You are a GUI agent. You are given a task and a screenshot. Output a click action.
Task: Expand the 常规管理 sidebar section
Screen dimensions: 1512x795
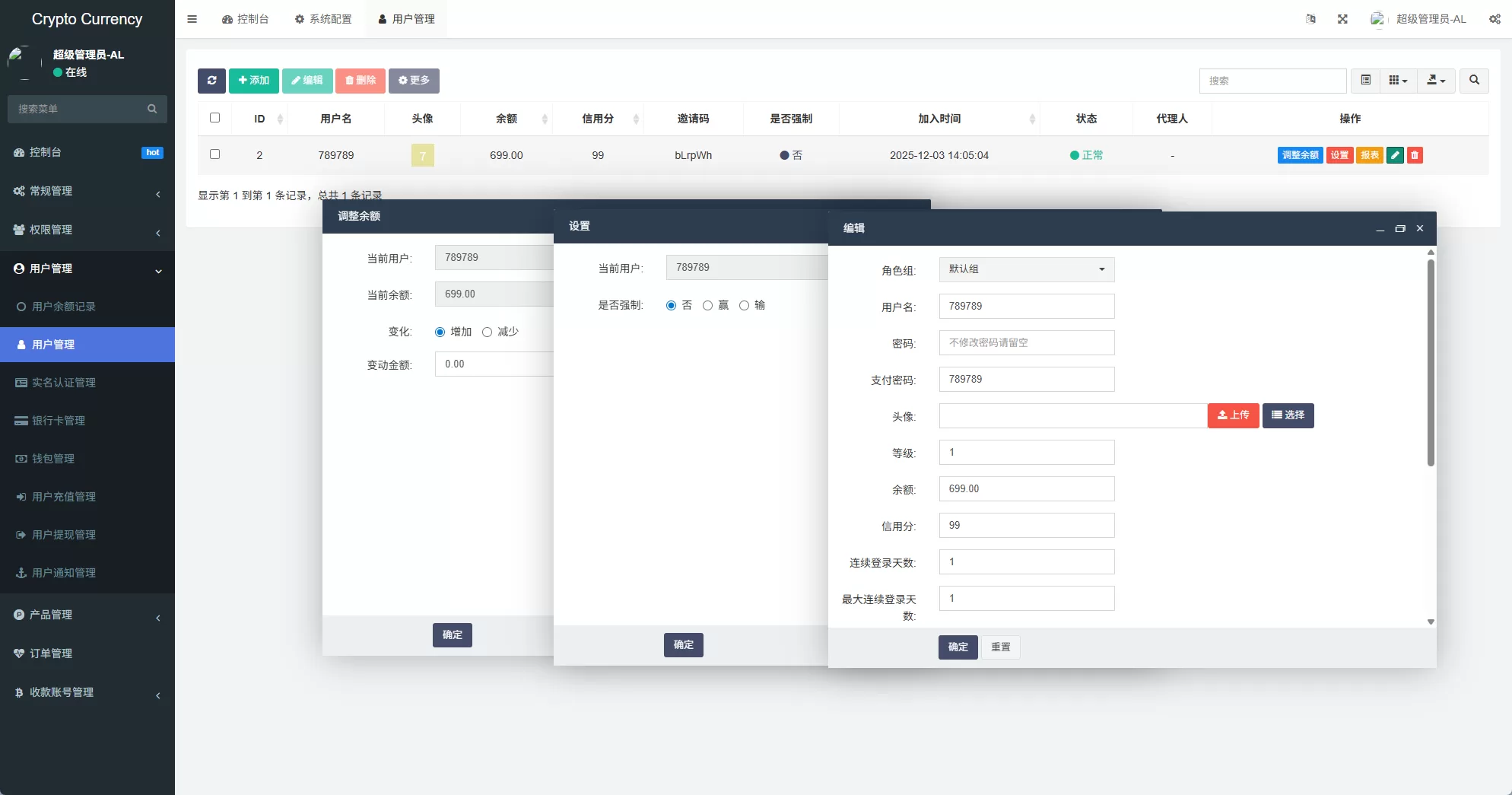87,191
